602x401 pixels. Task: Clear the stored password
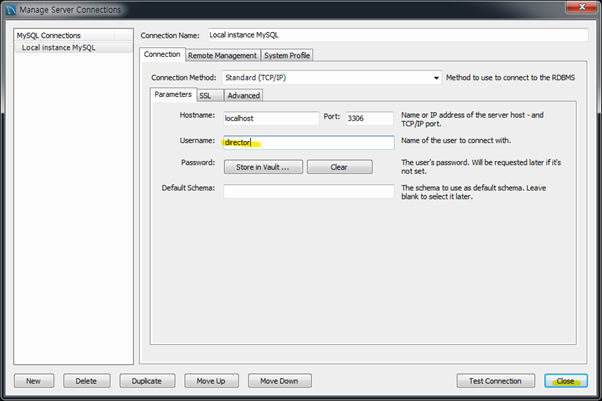tap(339, 167)
